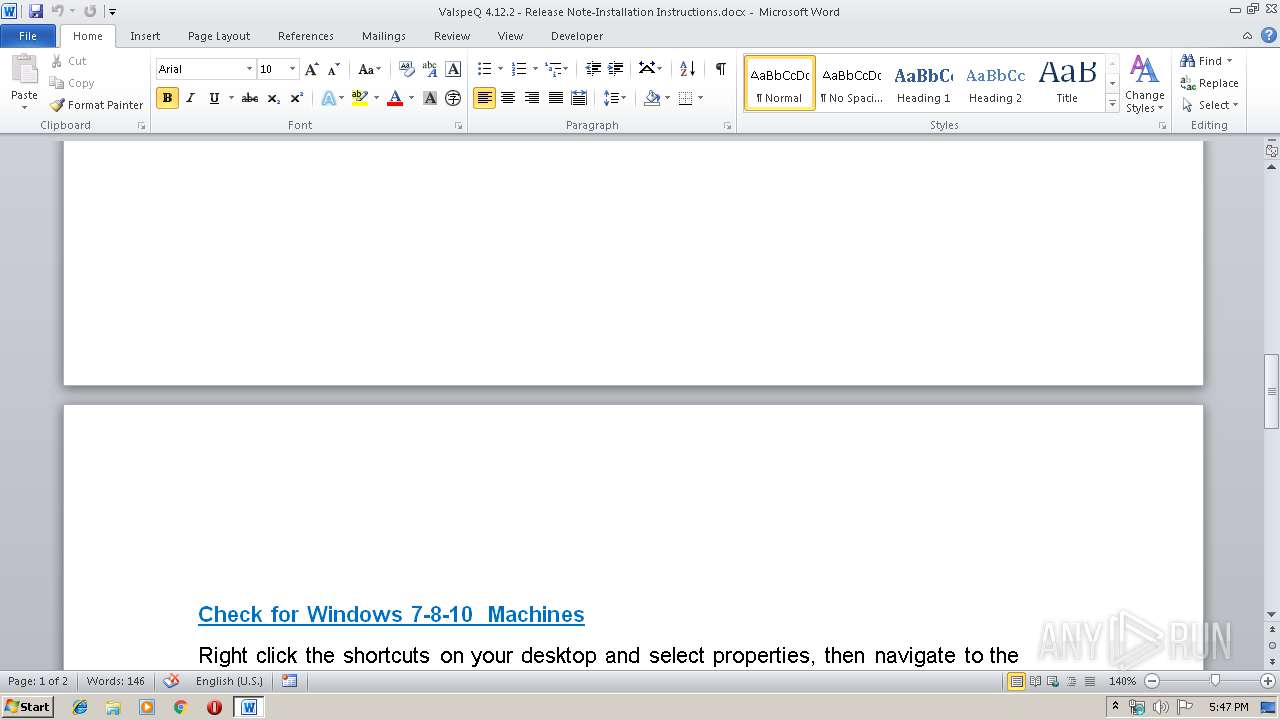Viewport: 1280px width, 720px height.
Task: Click the Character Shading icon
Action: click(430, 98)
